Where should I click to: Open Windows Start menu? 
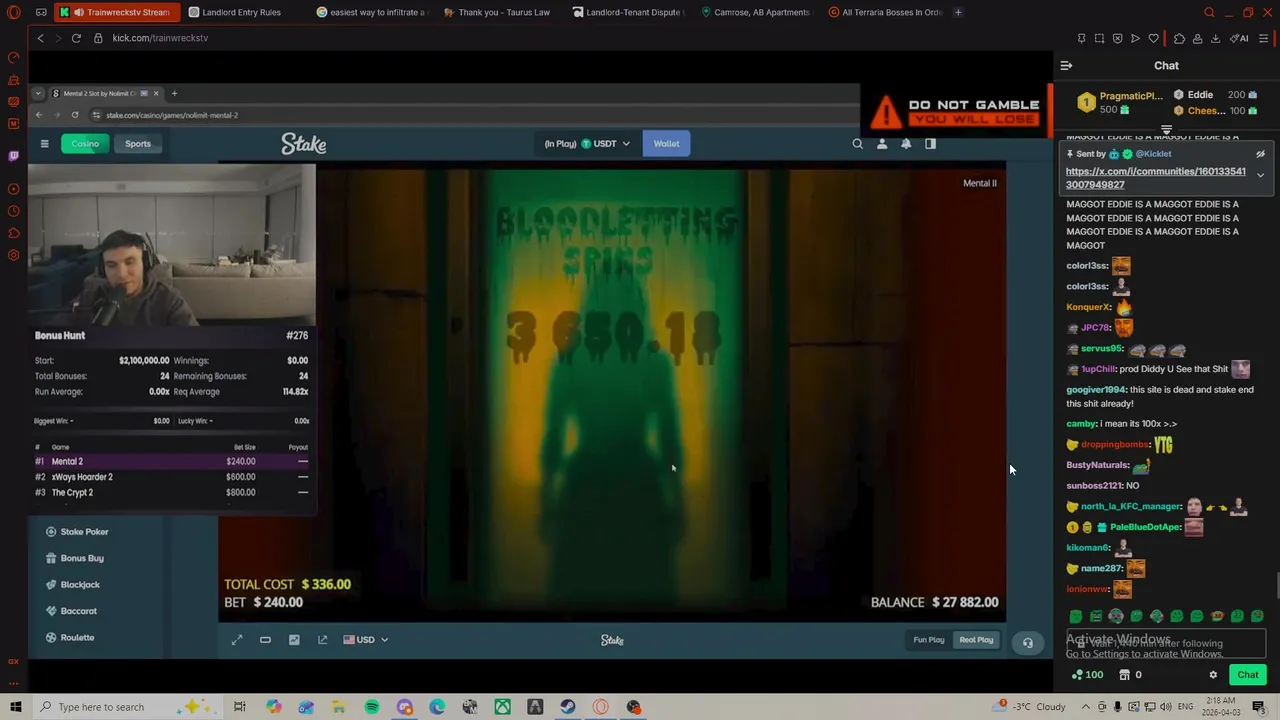15,707
